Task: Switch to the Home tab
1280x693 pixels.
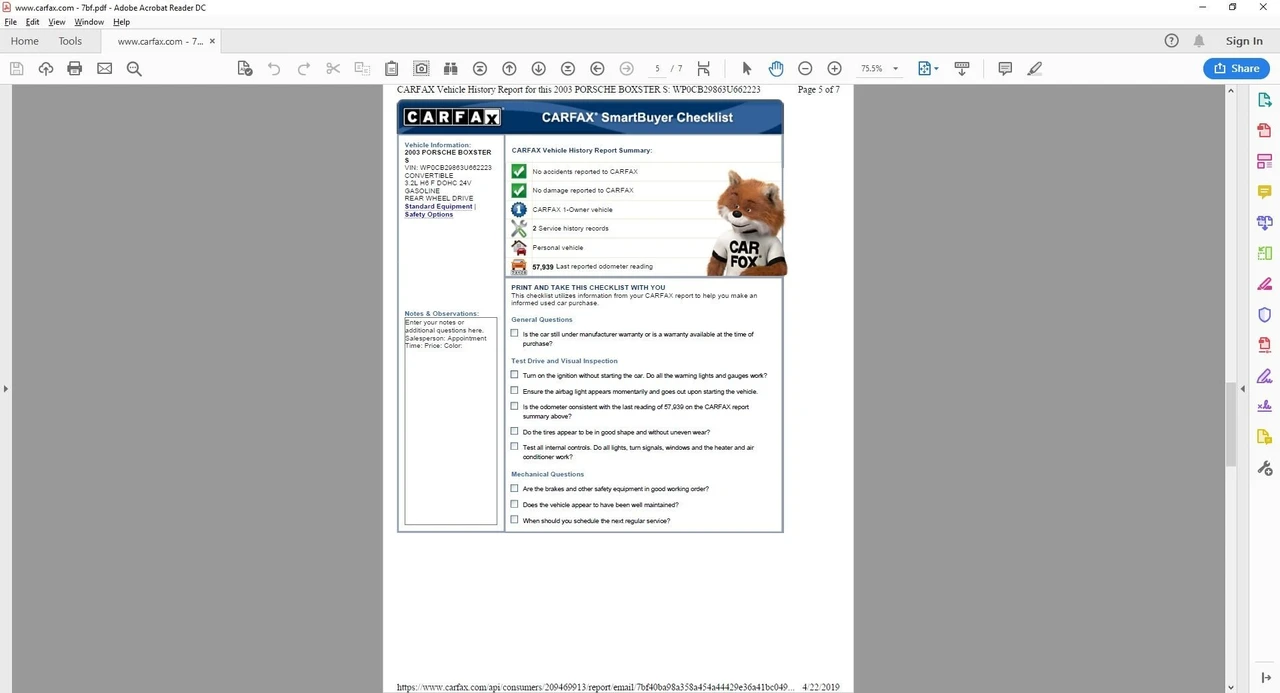Action: 24,41
